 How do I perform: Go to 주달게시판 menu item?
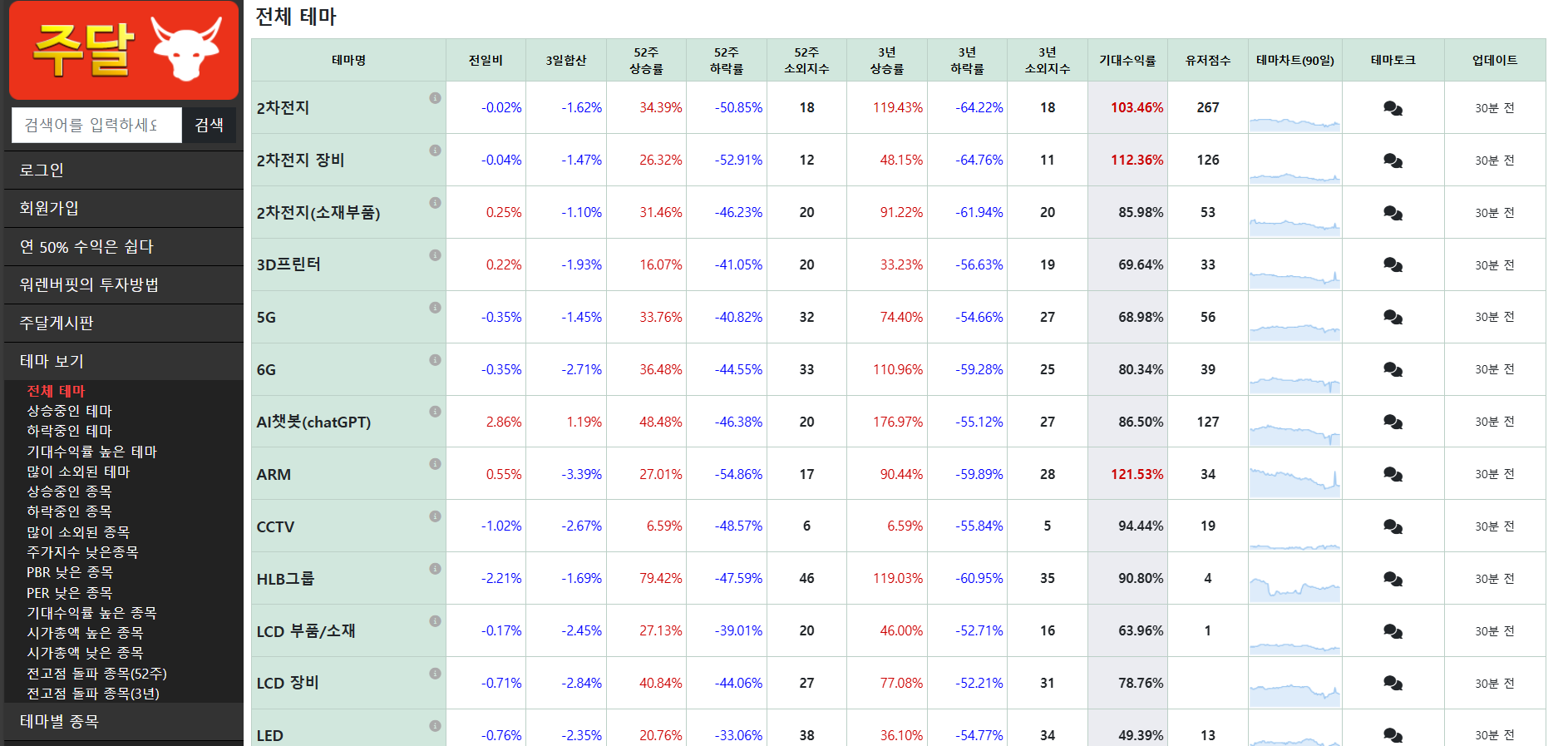pyautogui.click(x=57, y=323)
